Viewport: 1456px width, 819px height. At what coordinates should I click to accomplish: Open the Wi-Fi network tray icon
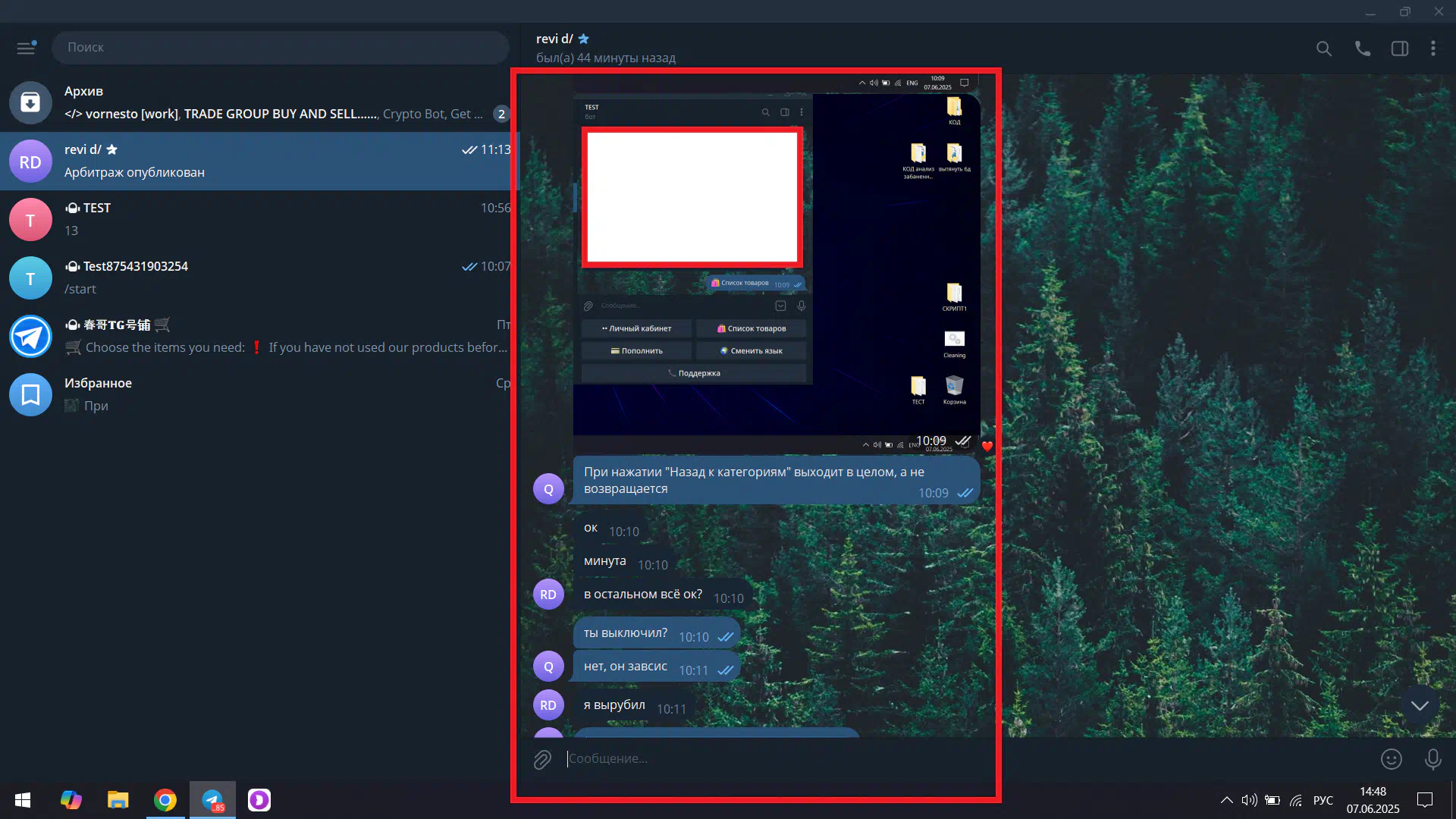tap(1296, 800)
